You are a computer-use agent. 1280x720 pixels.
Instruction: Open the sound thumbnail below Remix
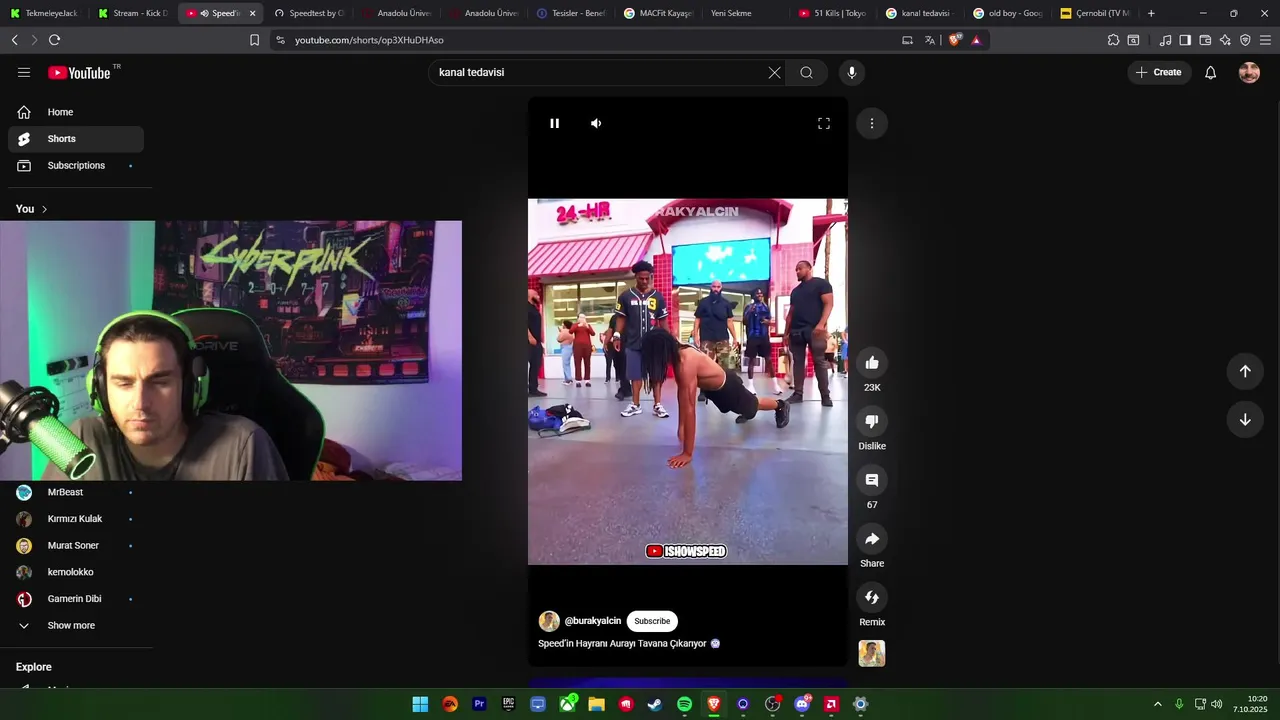[872, 653]
